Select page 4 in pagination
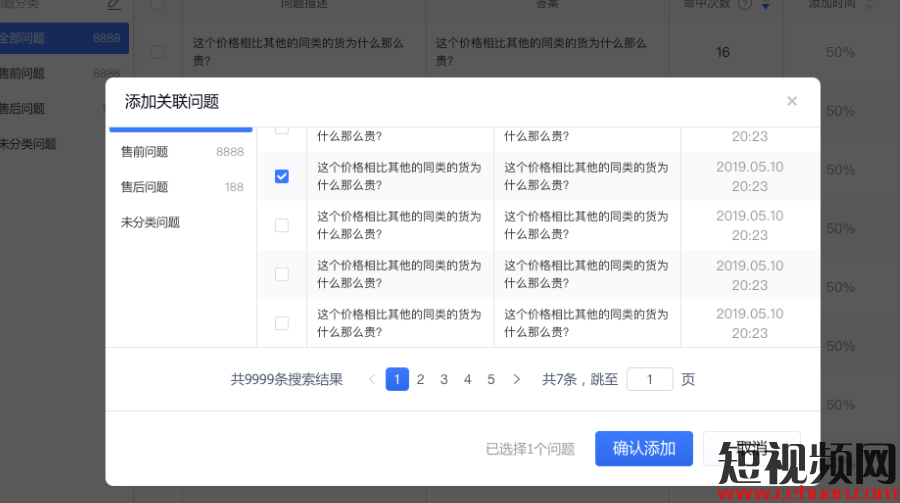This screenshot has height=503, width=900. coord(467,379)
